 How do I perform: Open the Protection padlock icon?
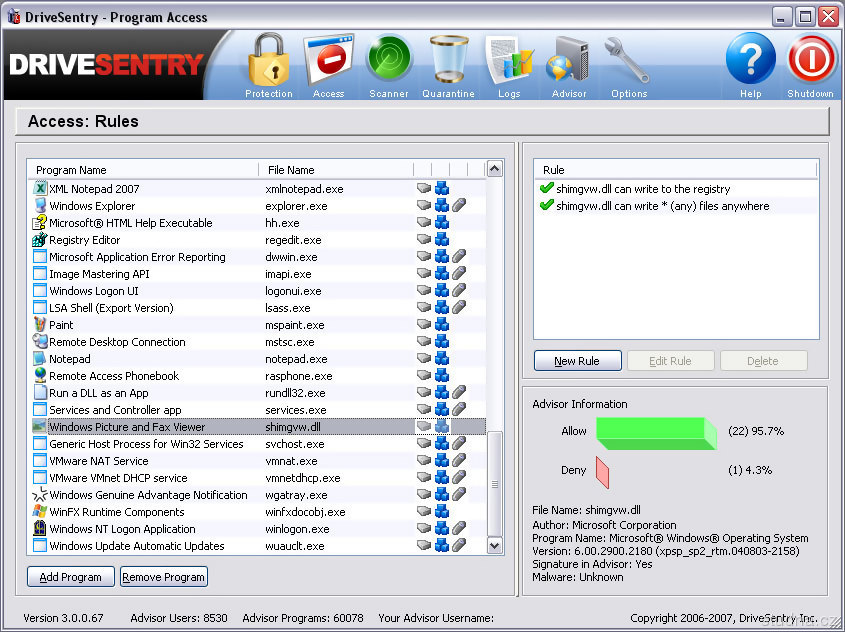point(268,62)
